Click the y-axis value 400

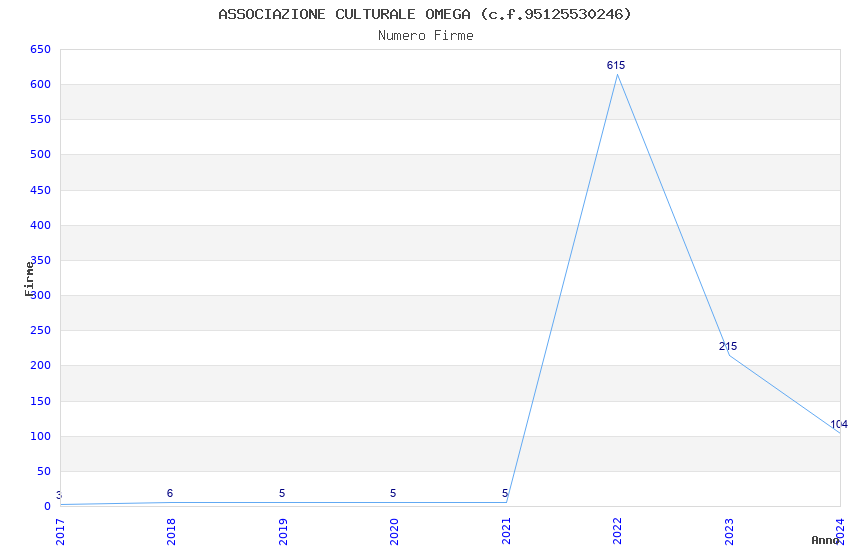pos(40,225)
